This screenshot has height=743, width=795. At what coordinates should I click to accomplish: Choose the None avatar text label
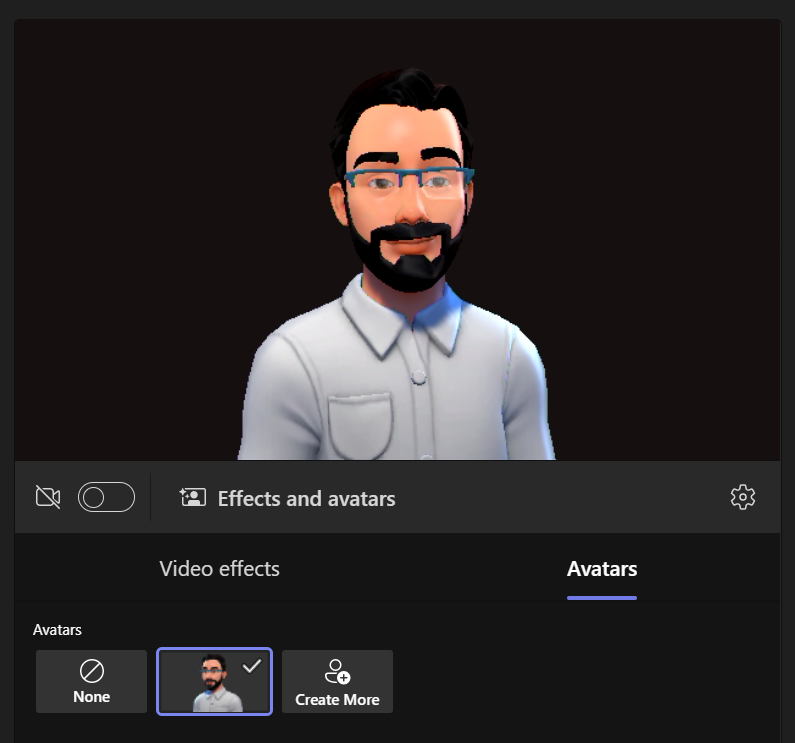[x=91, y=697]
